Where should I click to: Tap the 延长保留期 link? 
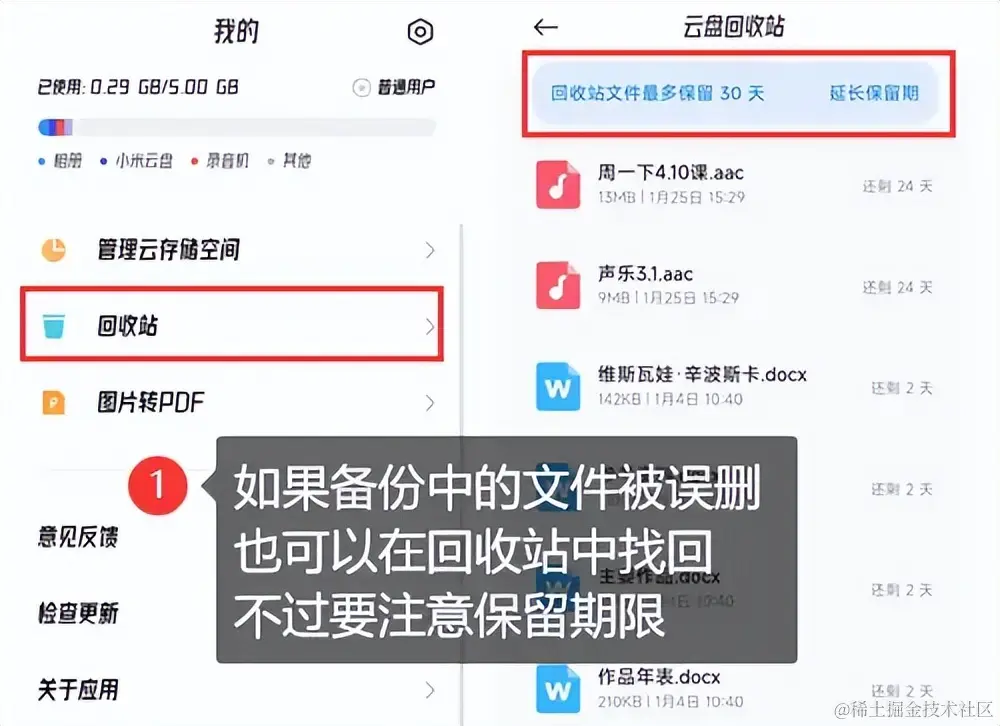point(874,93)
